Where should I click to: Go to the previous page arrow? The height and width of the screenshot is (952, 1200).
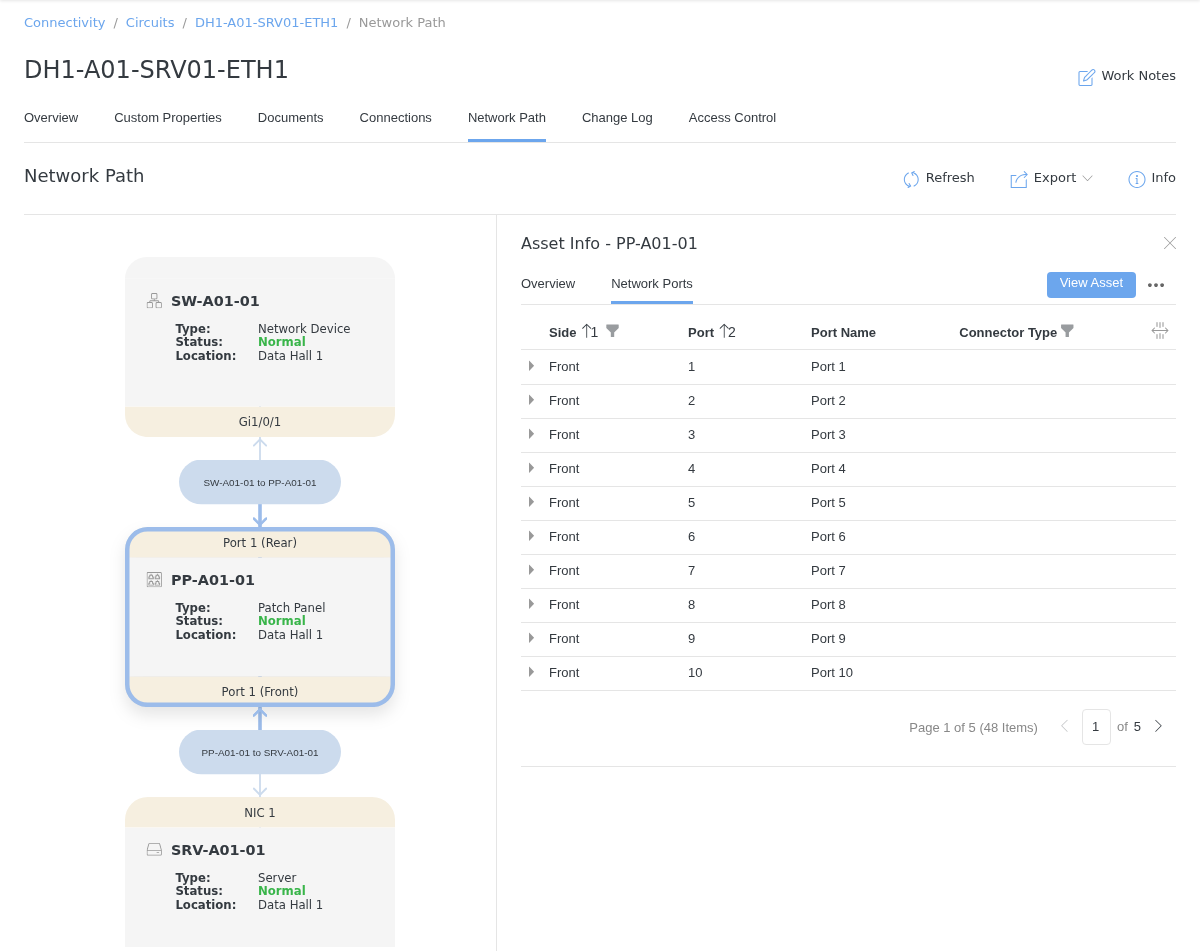click(x=1064, y=727)
